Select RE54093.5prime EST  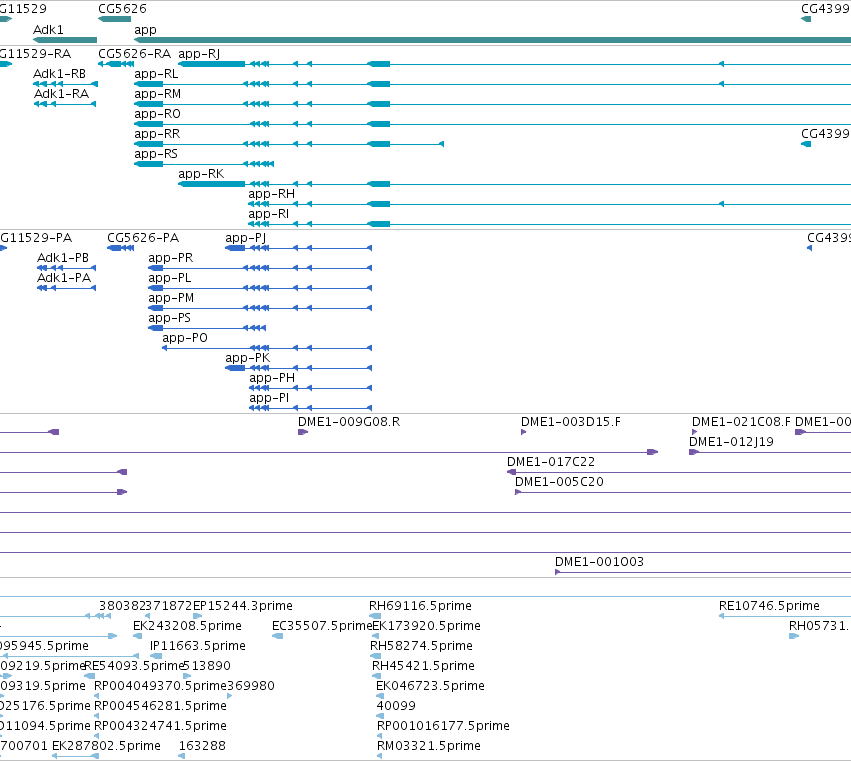tap(90, 676)
